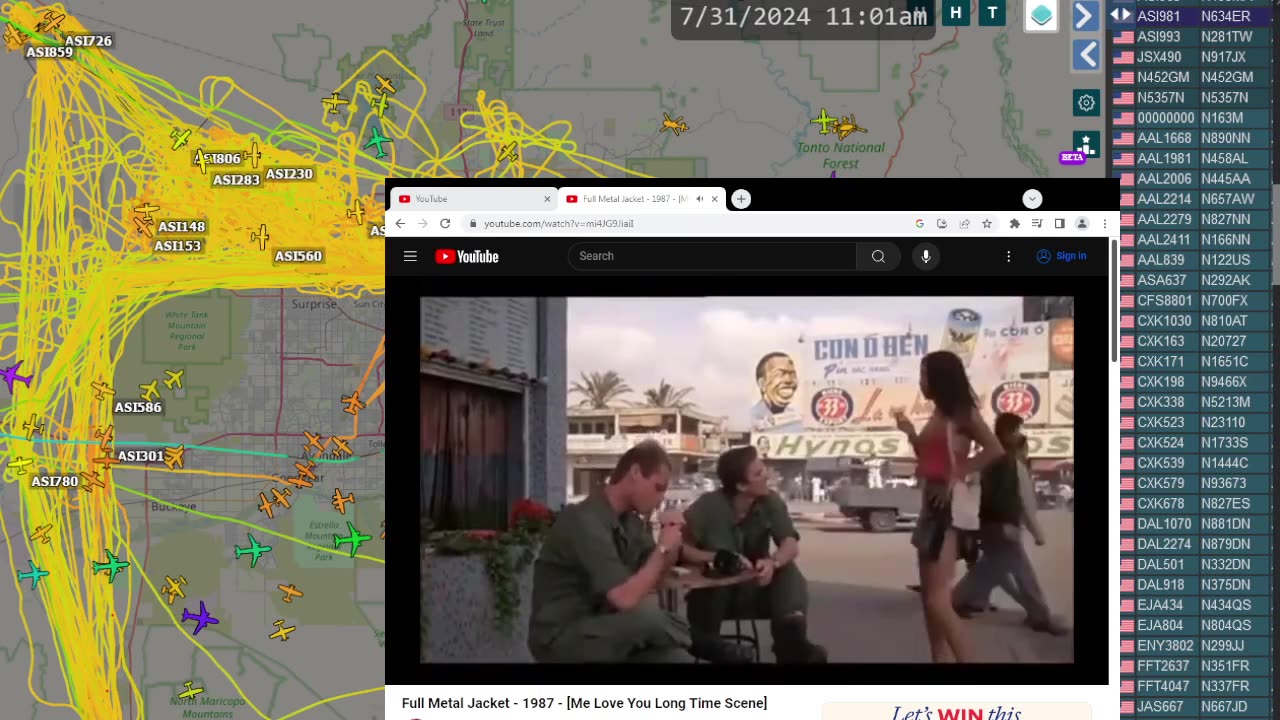The image size is (1280, 720).
Task: Select the JSX490 row in aircraft list
Action: (1192, 57)
